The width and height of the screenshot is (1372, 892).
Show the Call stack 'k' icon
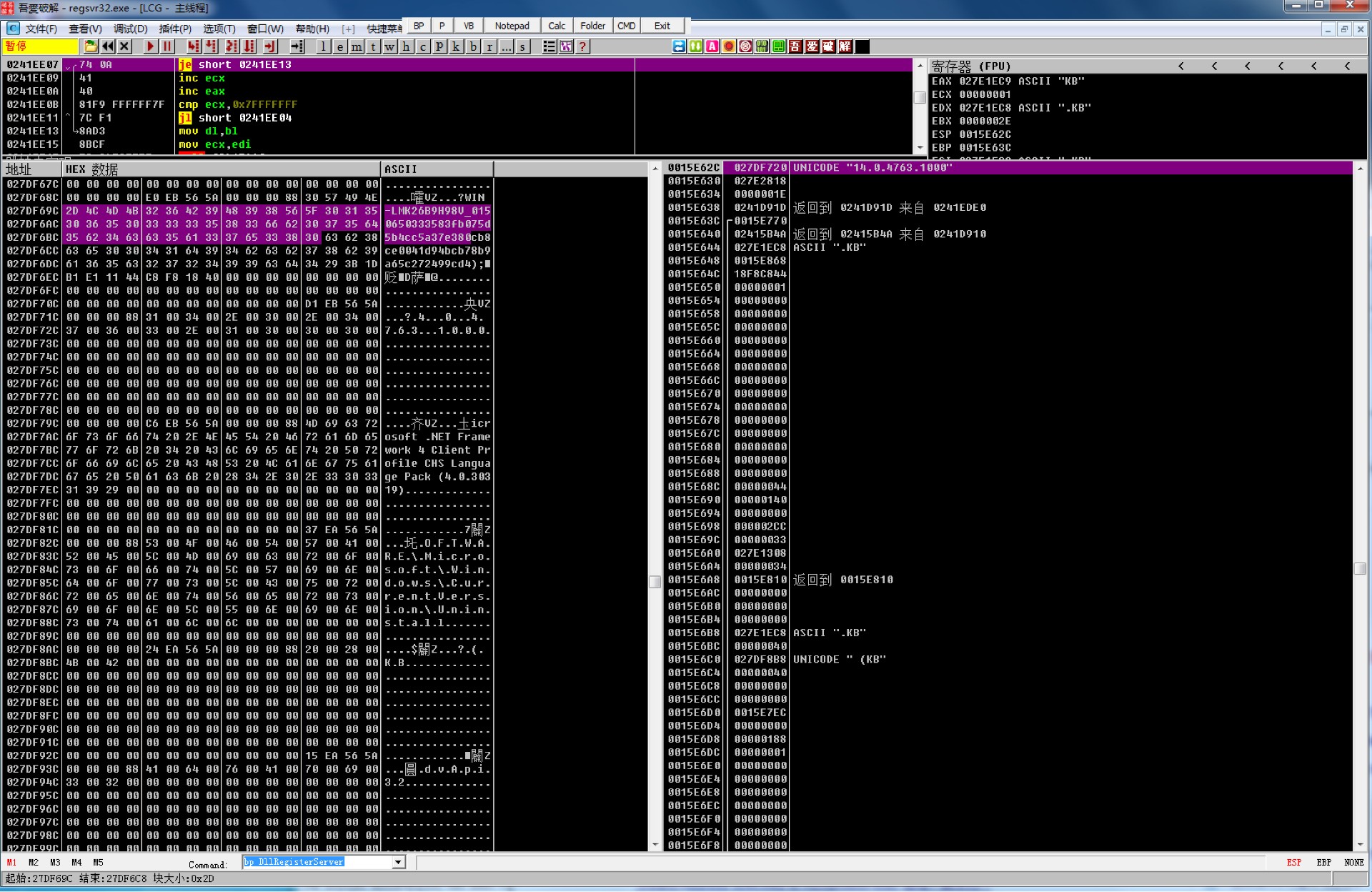[457, 46]
